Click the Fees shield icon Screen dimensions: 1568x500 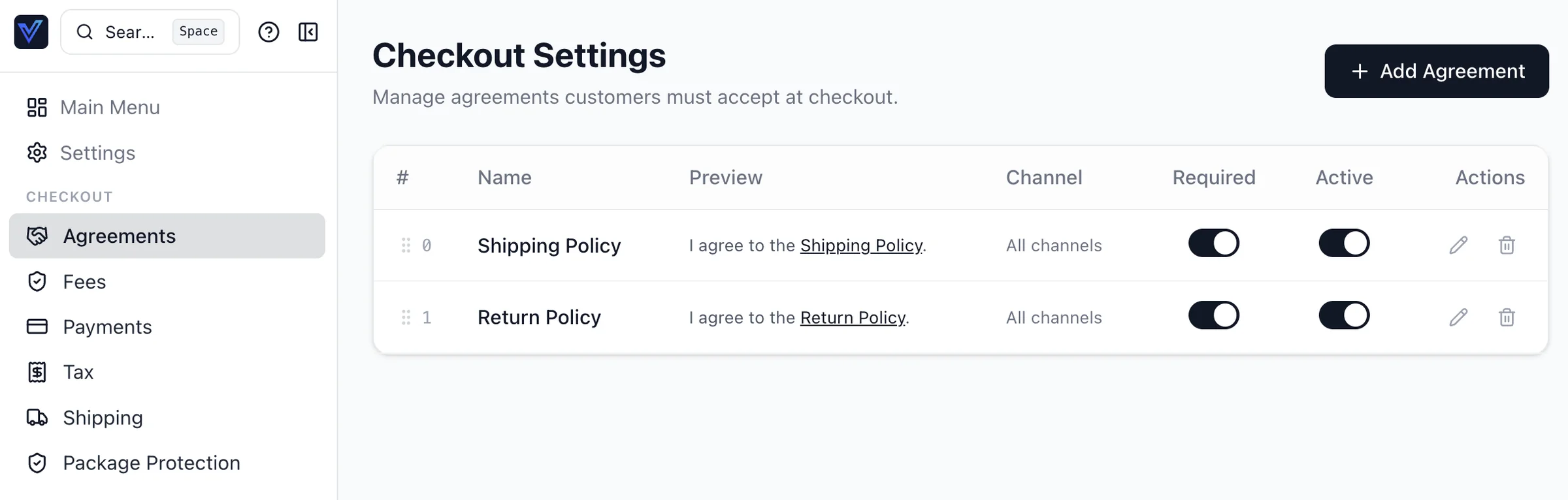(x=37, y=281)
